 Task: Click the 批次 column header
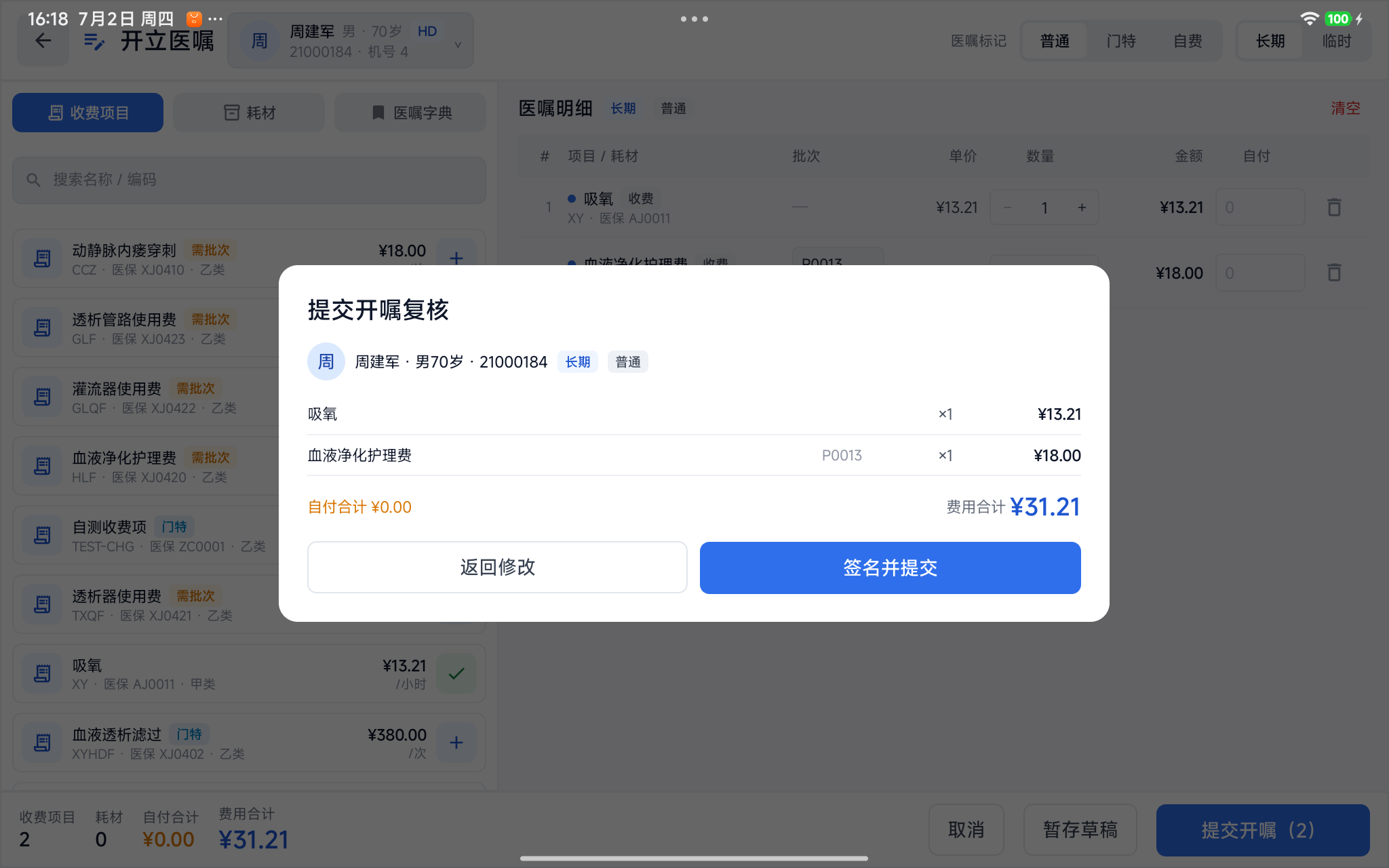pos(806,156)
